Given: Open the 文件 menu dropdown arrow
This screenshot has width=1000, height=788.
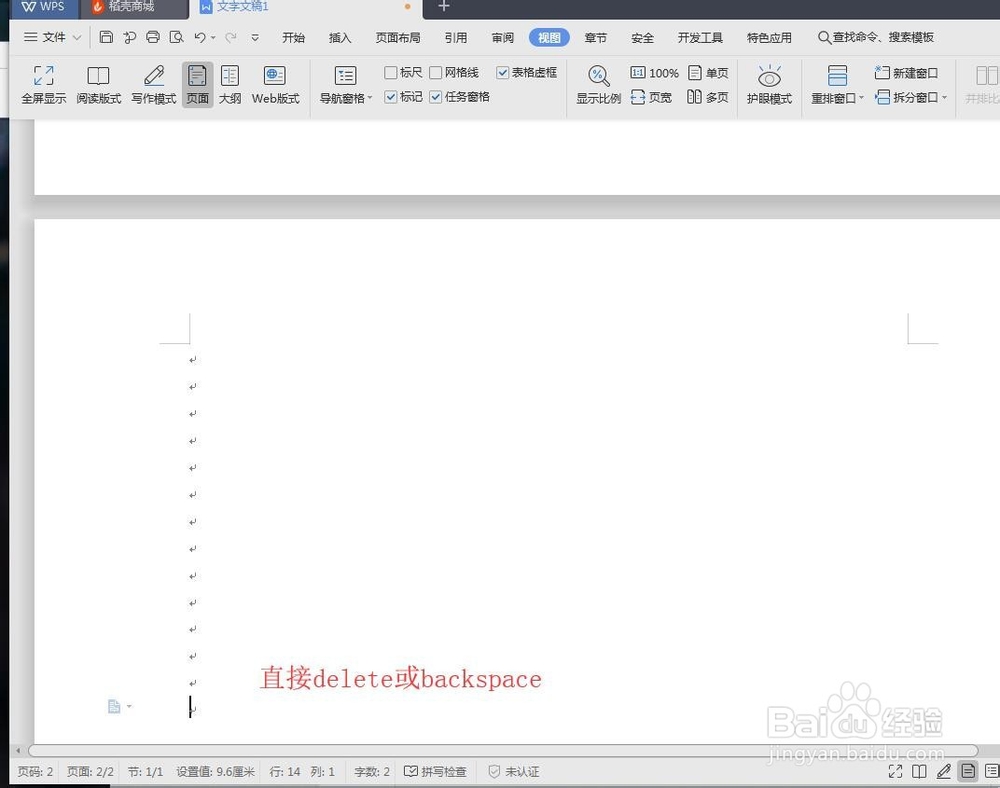Looking at the screenshot, I should 77,38.
